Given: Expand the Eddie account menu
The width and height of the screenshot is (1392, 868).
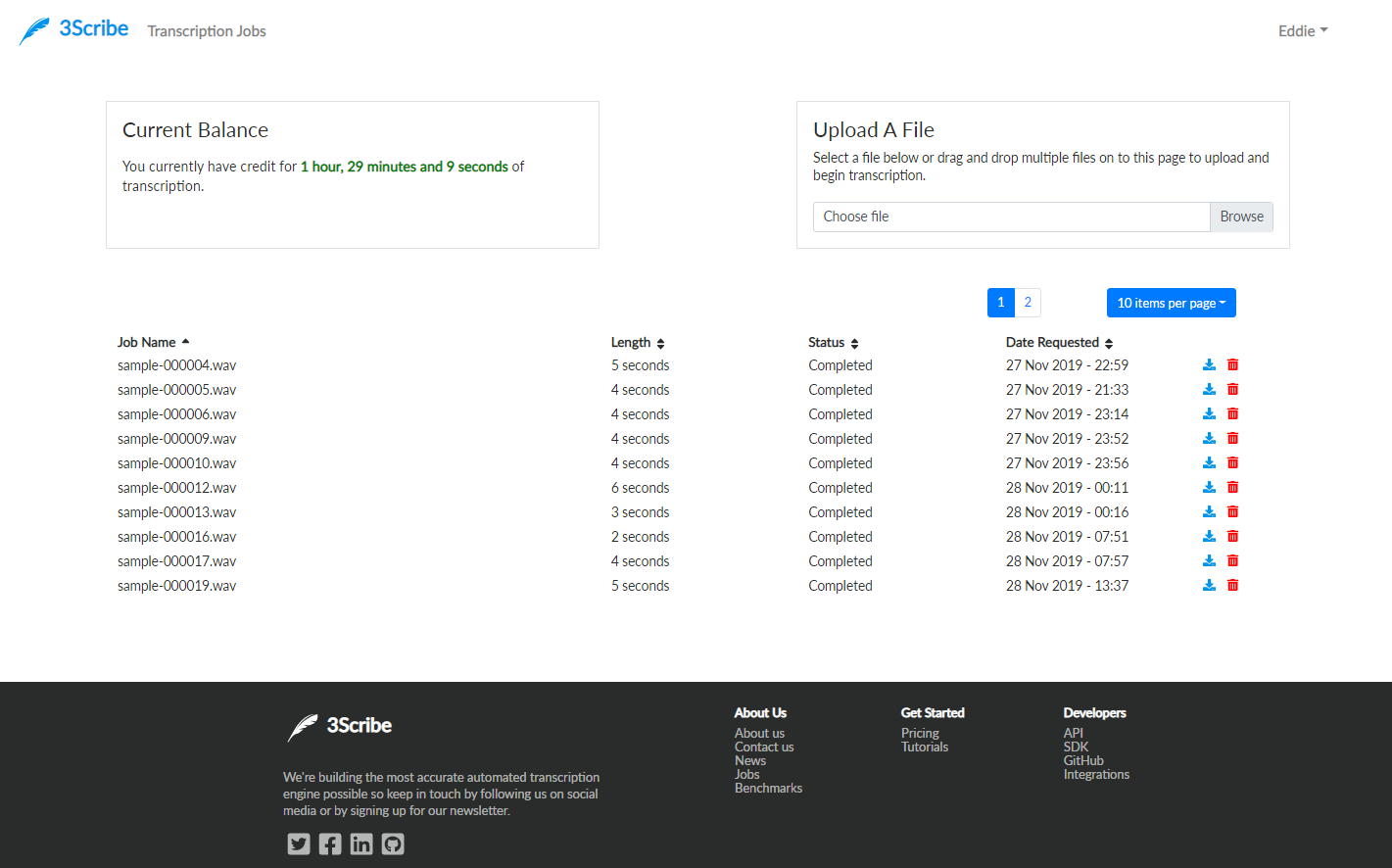Looking at the screenshot, I should [x=1302, y=30].
